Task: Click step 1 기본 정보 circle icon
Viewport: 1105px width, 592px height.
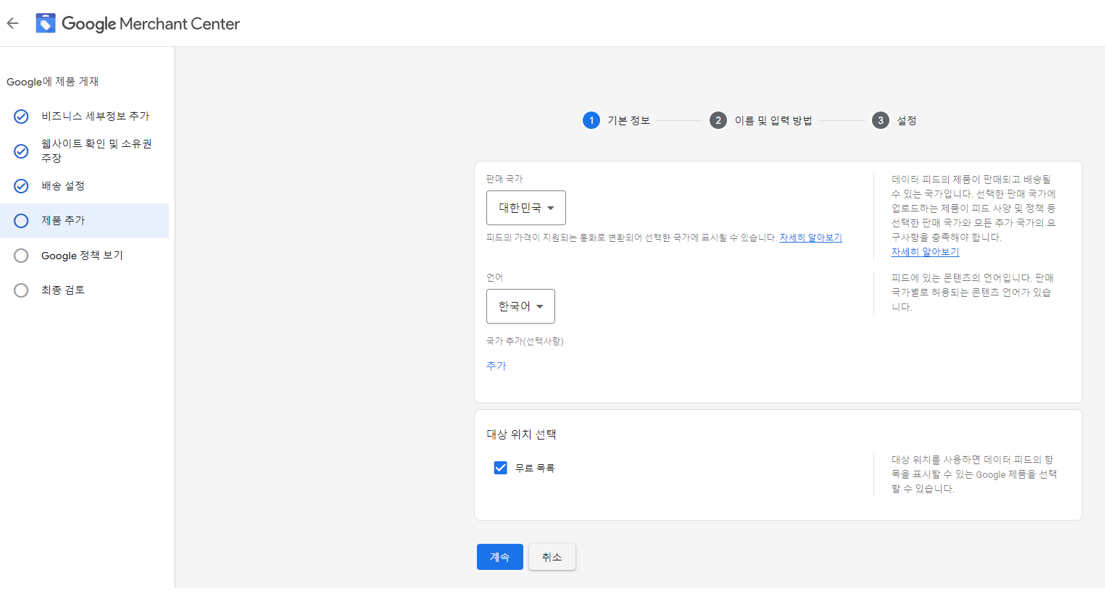Action: pos(591,120)
